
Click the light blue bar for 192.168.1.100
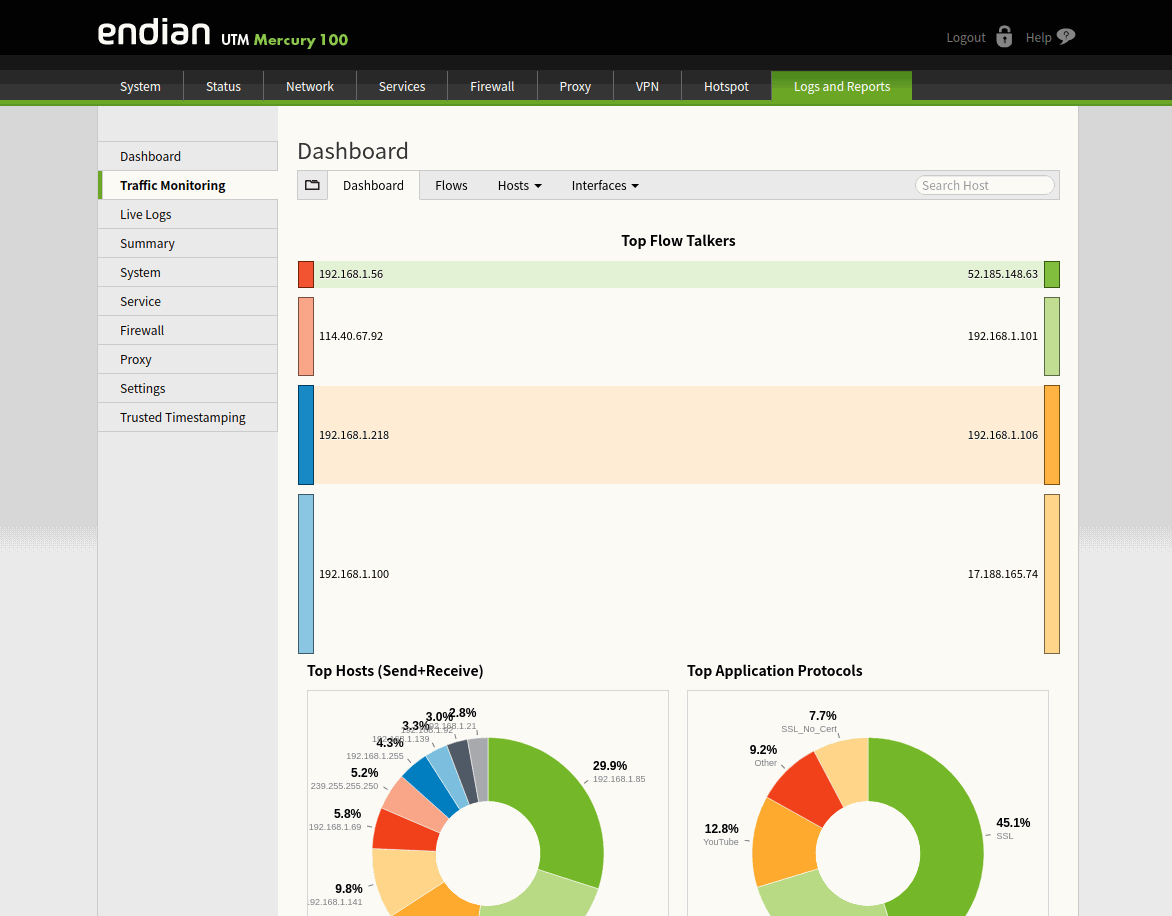pos(306,574)
